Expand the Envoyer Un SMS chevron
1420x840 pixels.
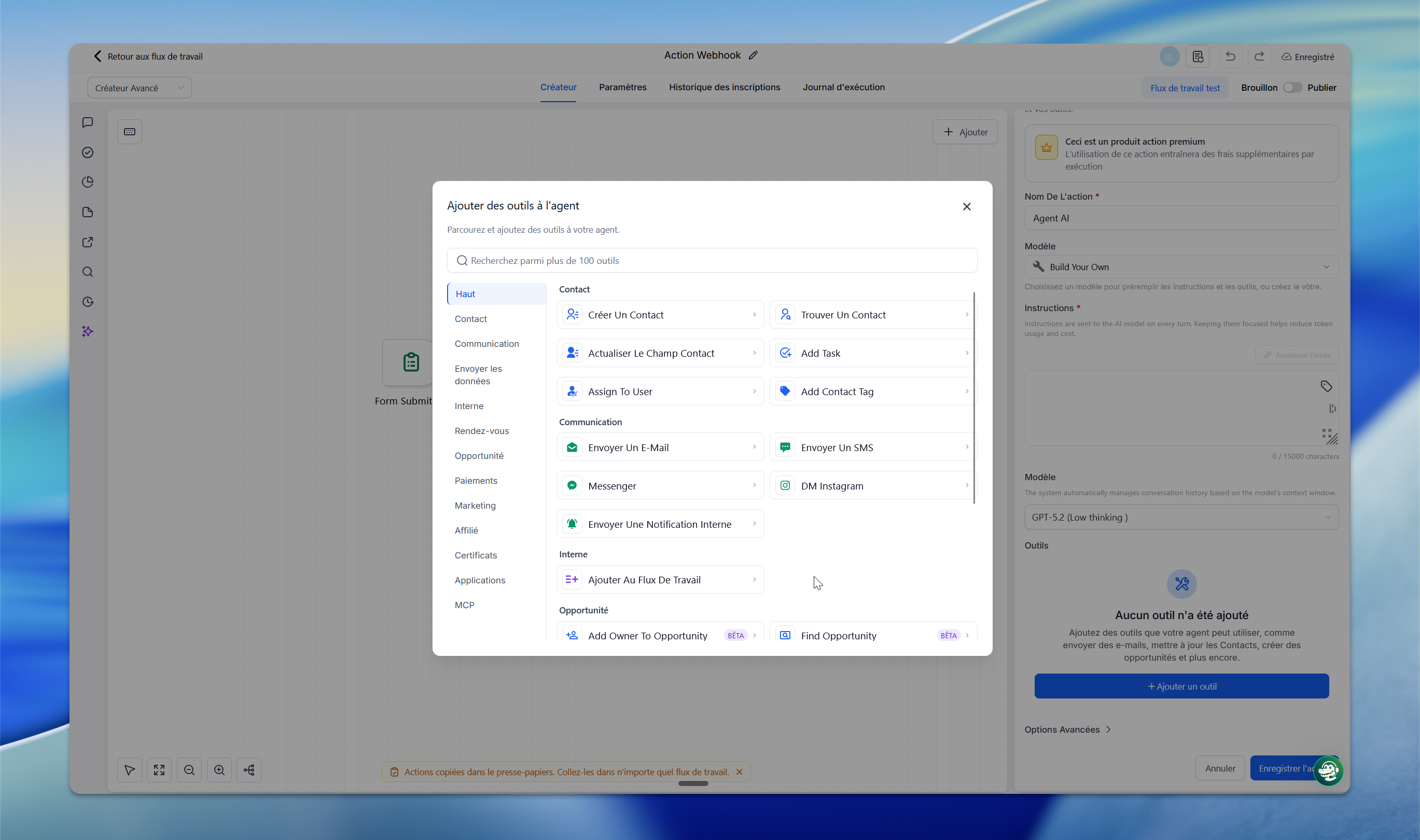pos(967,447)
